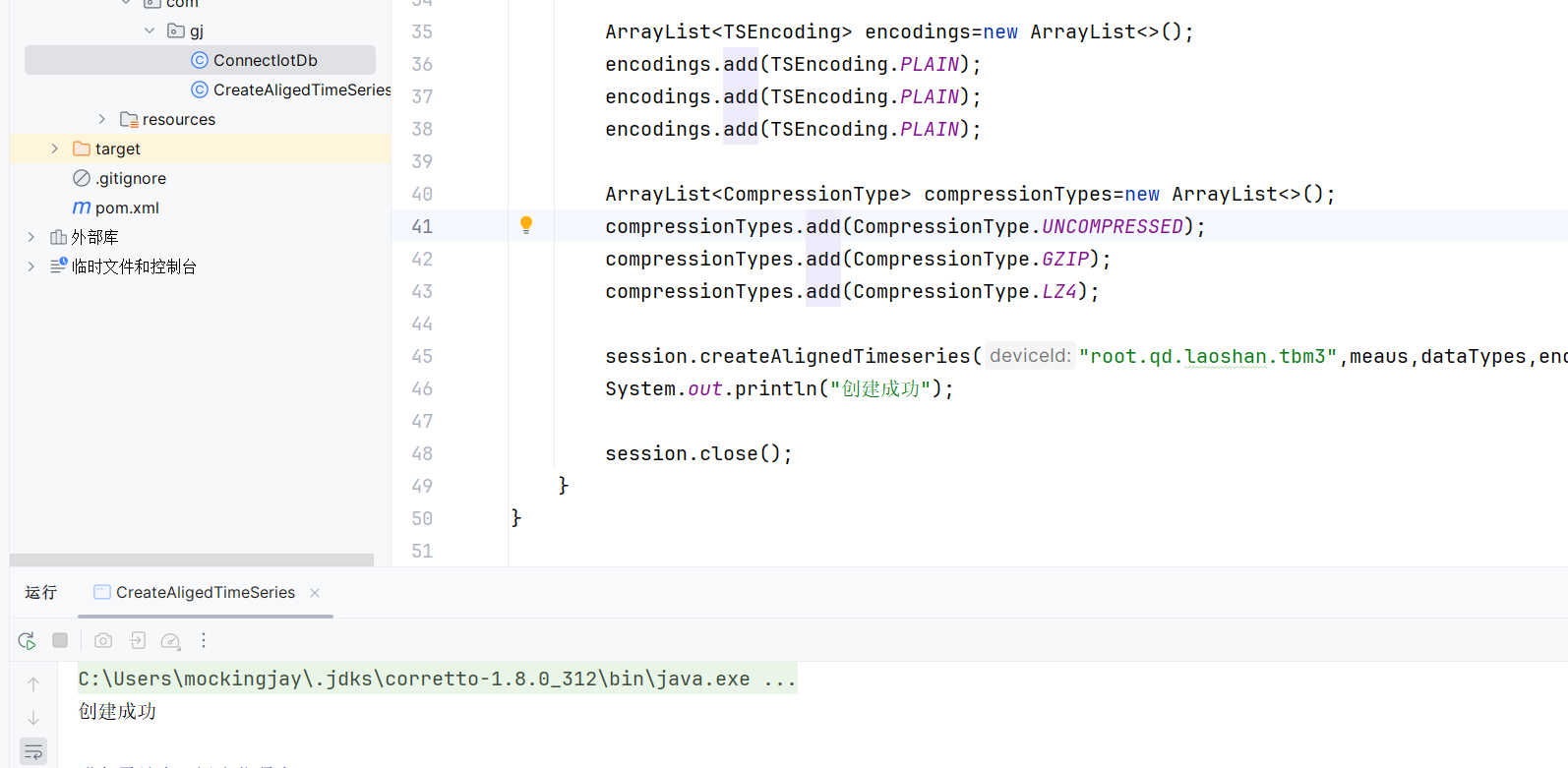Click the 临时文件和控制台 scratches icon
Screen dimensions: 1568x768
point(58,266)
